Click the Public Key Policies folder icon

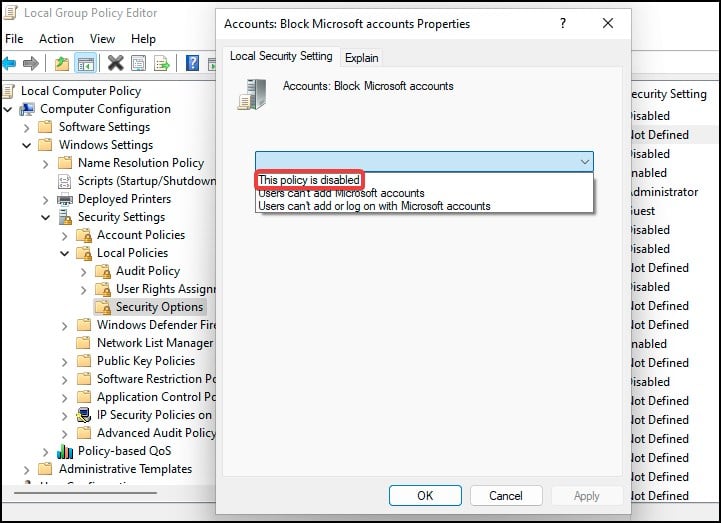(x=83, y=361)
